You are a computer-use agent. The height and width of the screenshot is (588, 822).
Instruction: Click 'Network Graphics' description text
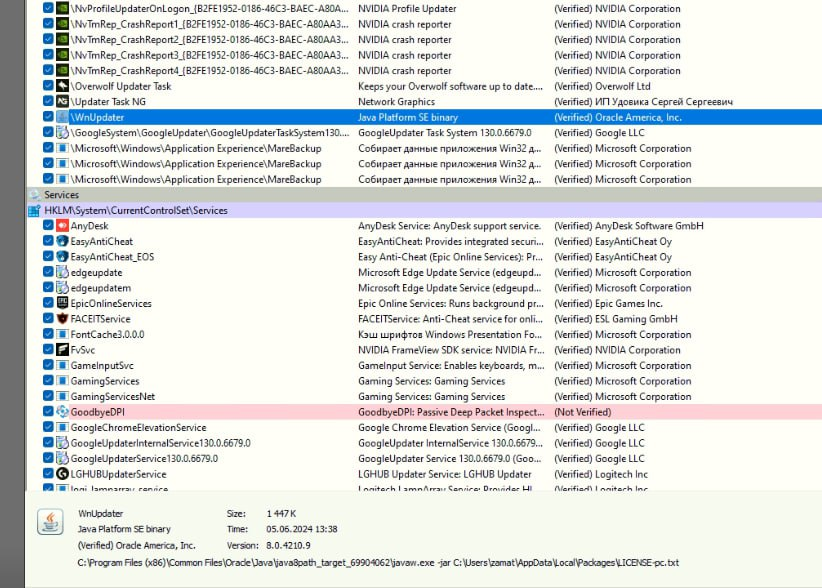coord(396,102)
